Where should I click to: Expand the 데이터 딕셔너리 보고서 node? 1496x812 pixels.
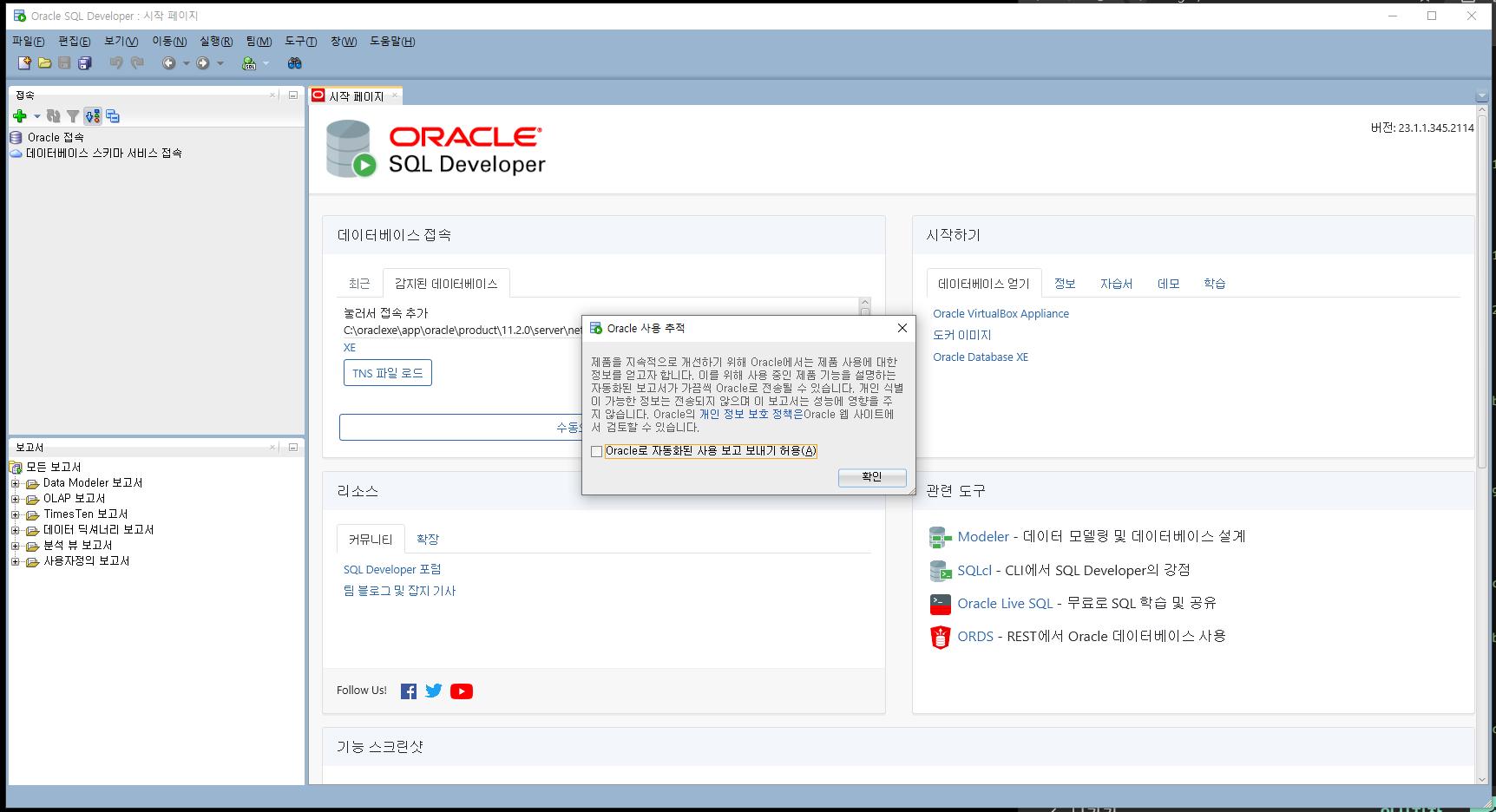coord(15,531)
